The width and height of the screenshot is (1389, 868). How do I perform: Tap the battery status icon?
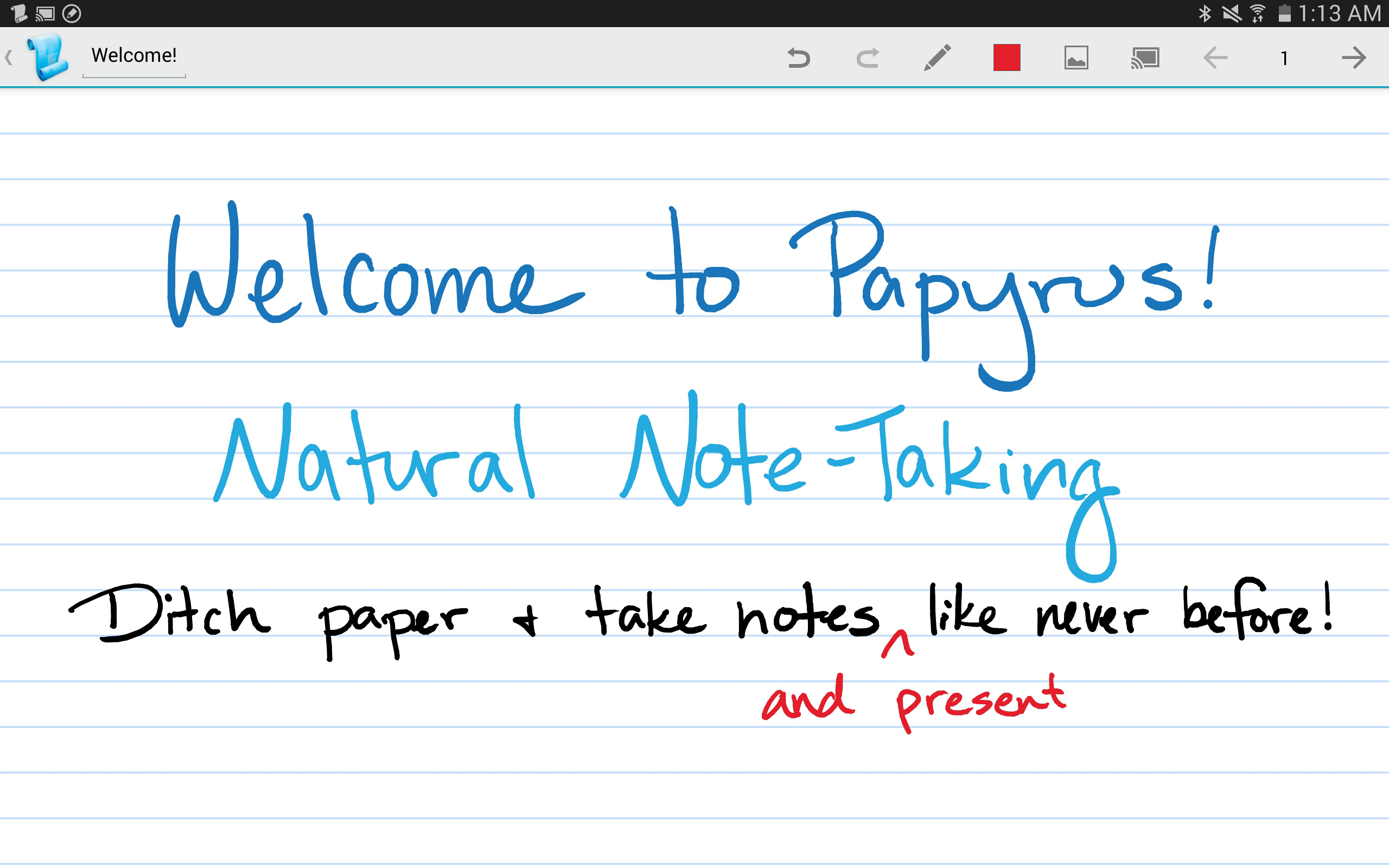(x=1284, y=13)
